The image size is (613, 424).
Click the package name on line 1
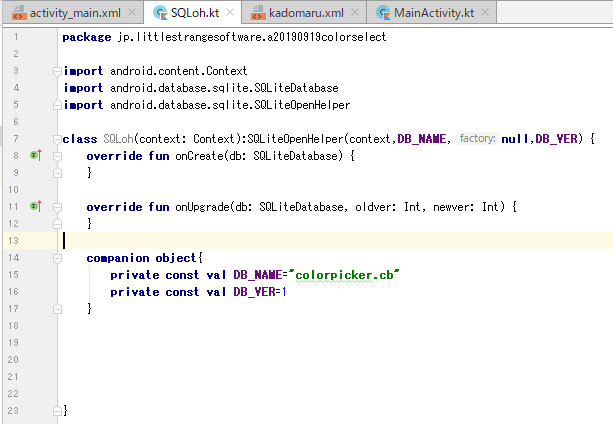(252, 37)
